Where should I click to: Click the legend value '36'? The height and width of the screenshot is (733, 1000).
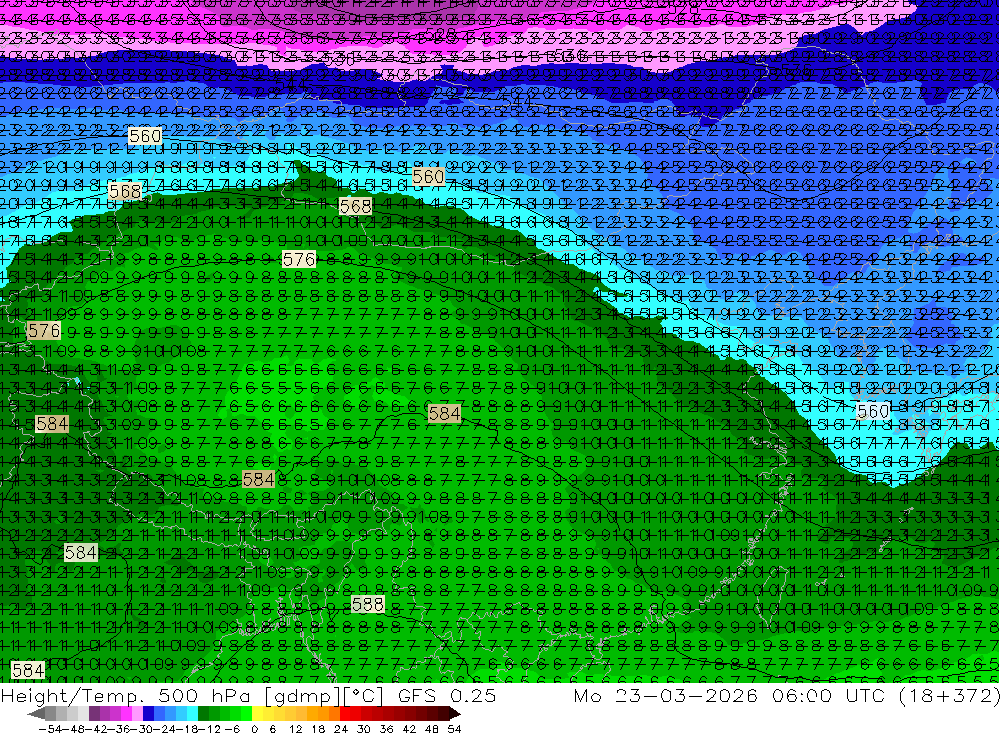point(386,729)
